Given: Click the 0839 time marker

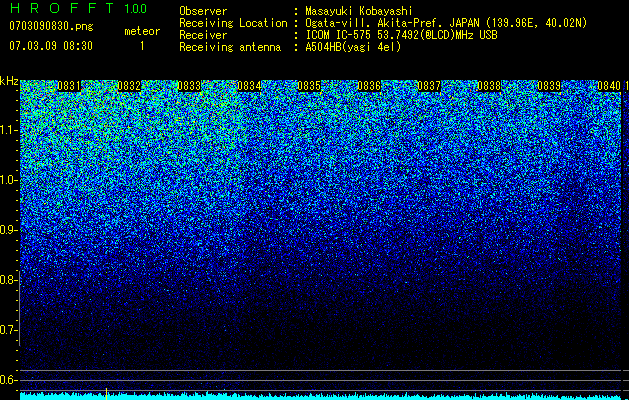Looking at the screenshot, I should (549, 86).
